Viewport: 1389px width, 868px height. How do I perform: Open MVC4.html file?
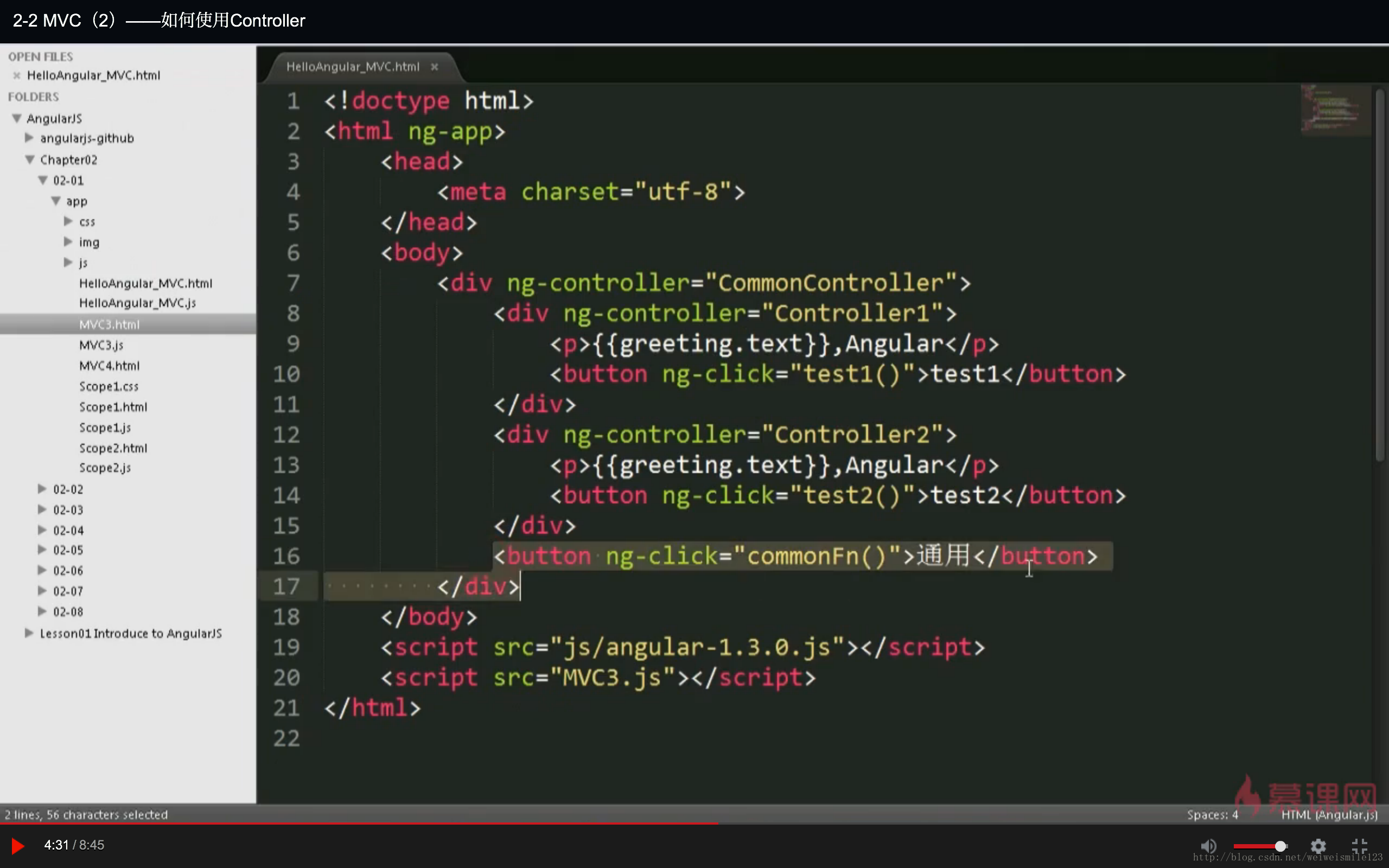[110, 366]
